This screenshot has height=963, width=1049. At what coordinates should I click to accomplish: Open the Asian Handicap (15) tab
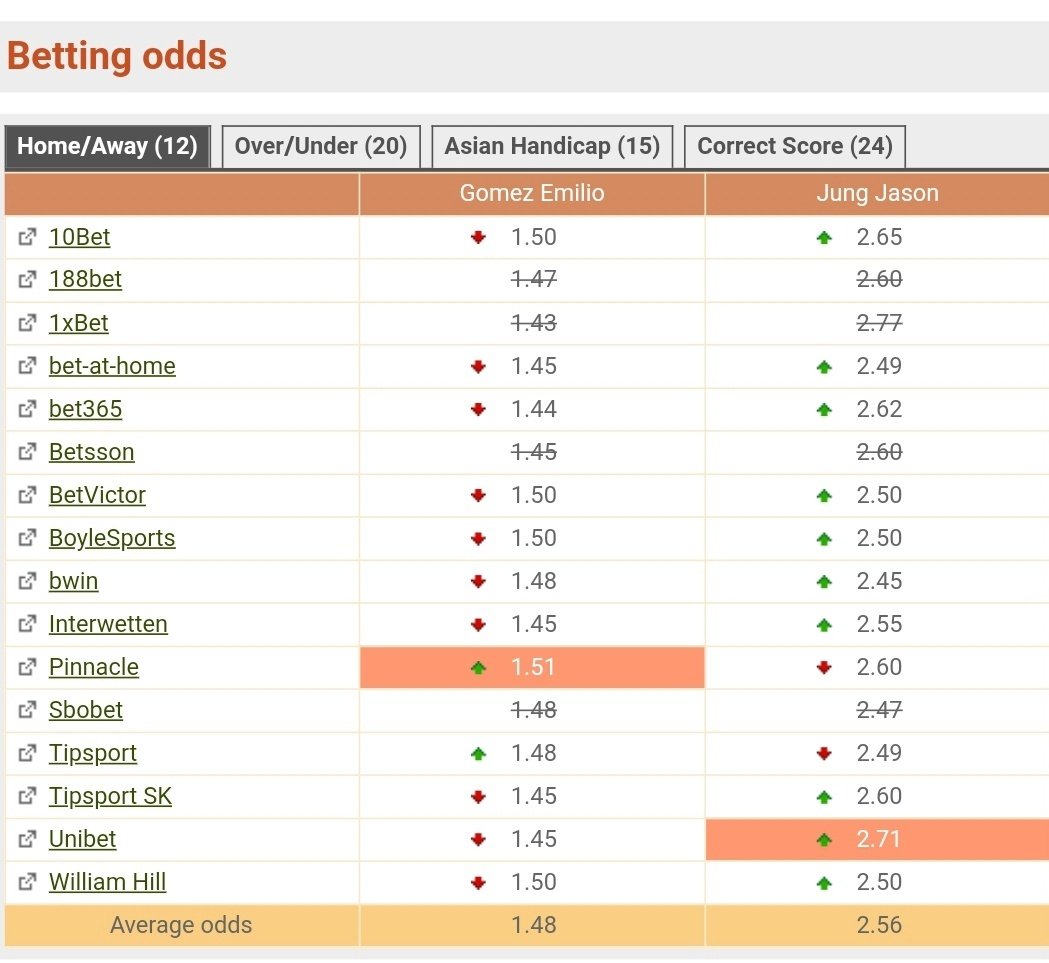tap(552, 146)
